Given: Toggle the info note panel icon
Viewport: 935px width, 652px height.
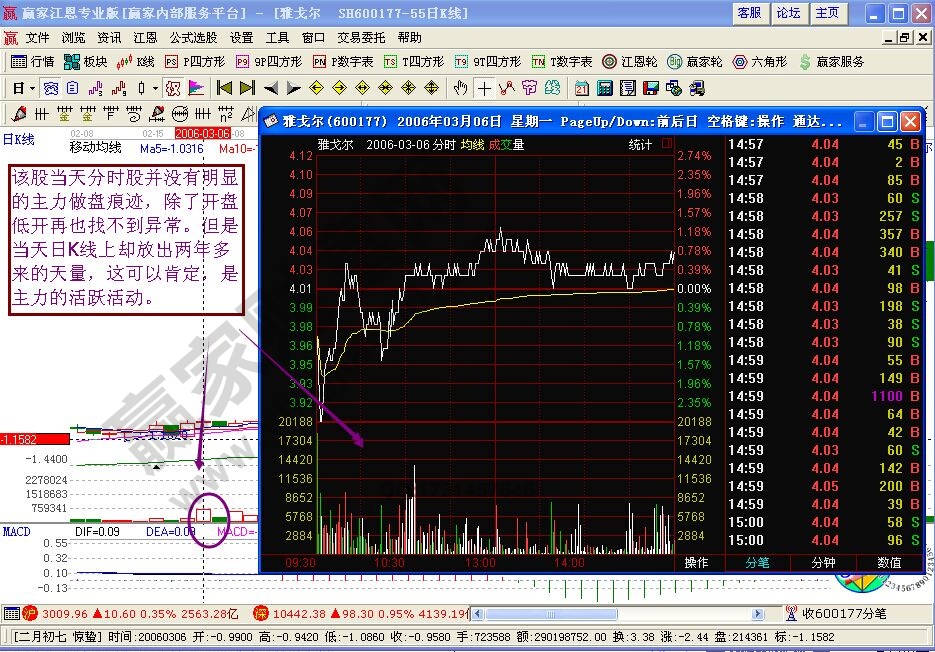Looking at the screenshot, I should (x=70, y=88).
